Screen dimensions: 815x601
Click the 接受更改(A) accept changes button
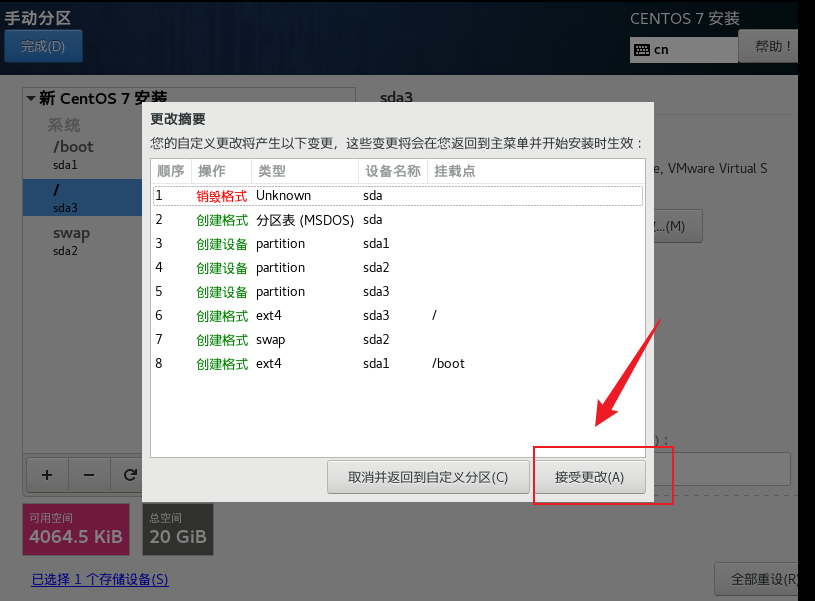click(x=589, y=477)
